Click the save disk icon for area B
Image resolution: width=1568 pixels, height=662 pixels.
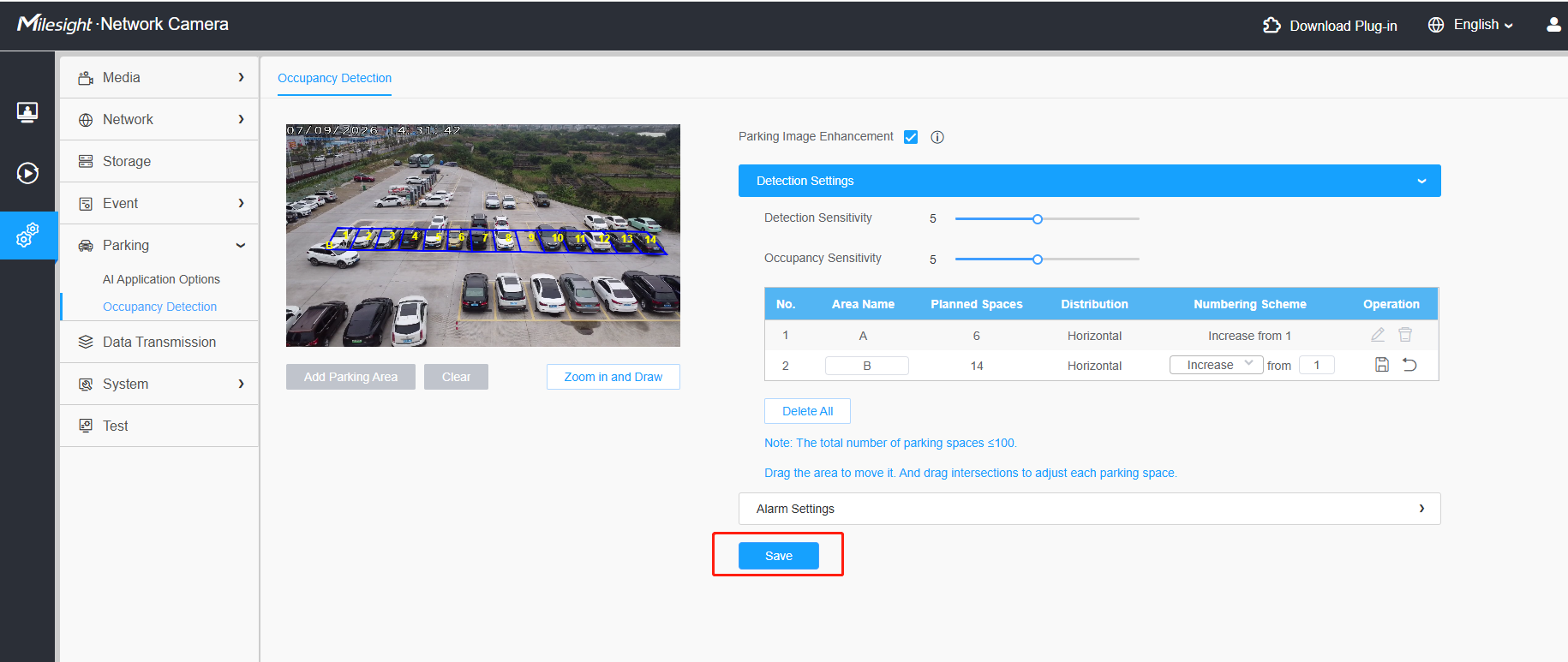1382,365
